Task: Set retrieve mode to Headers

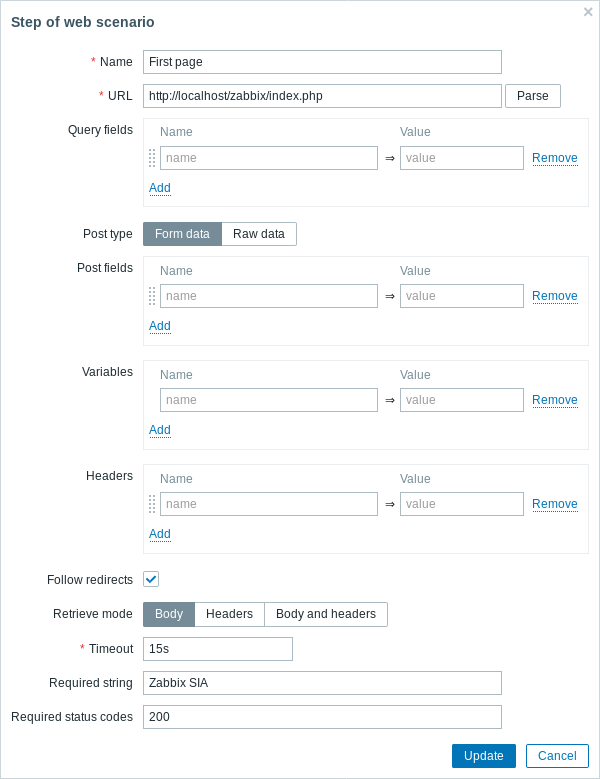Action: [x=229, y=614]
